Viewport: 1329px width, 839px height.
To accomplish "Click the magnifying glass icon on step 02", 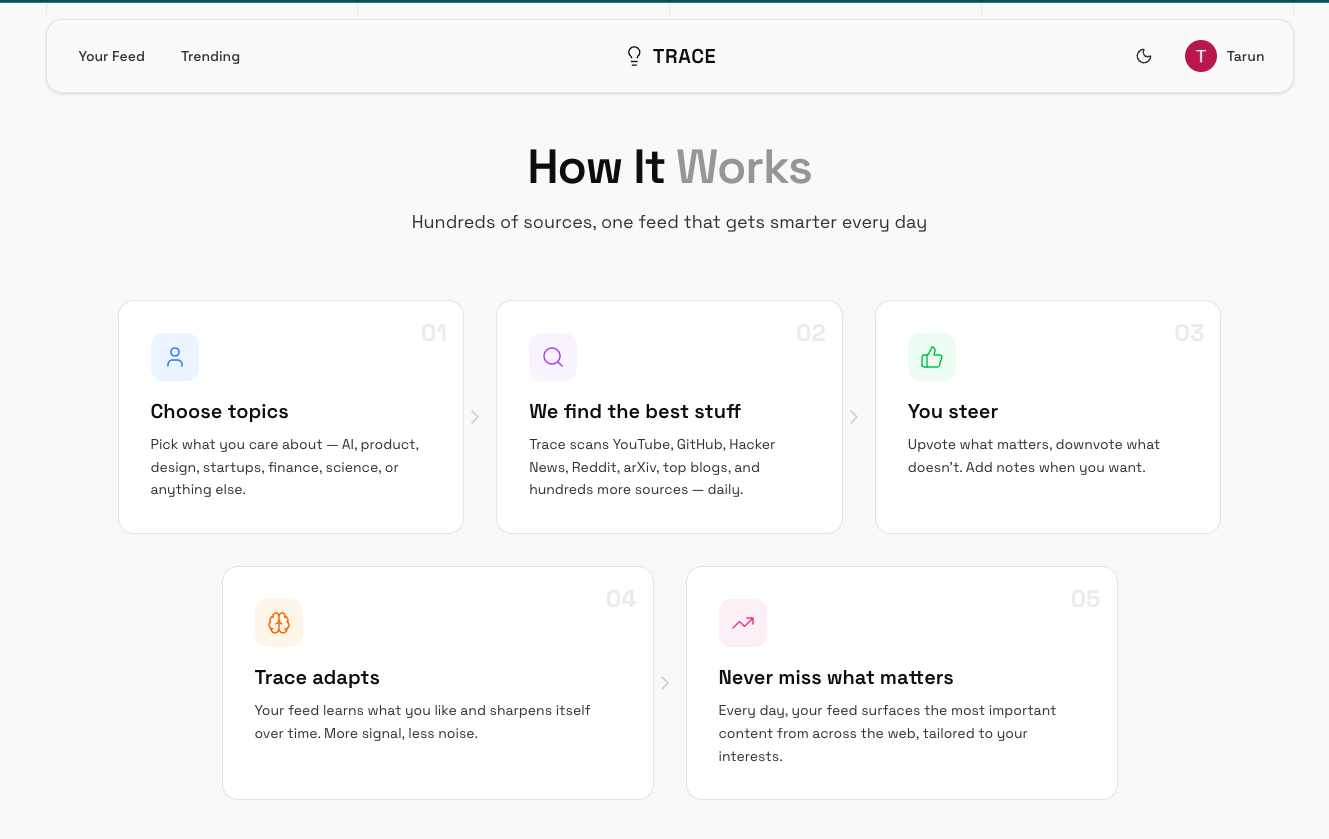I will click(553, 357).
